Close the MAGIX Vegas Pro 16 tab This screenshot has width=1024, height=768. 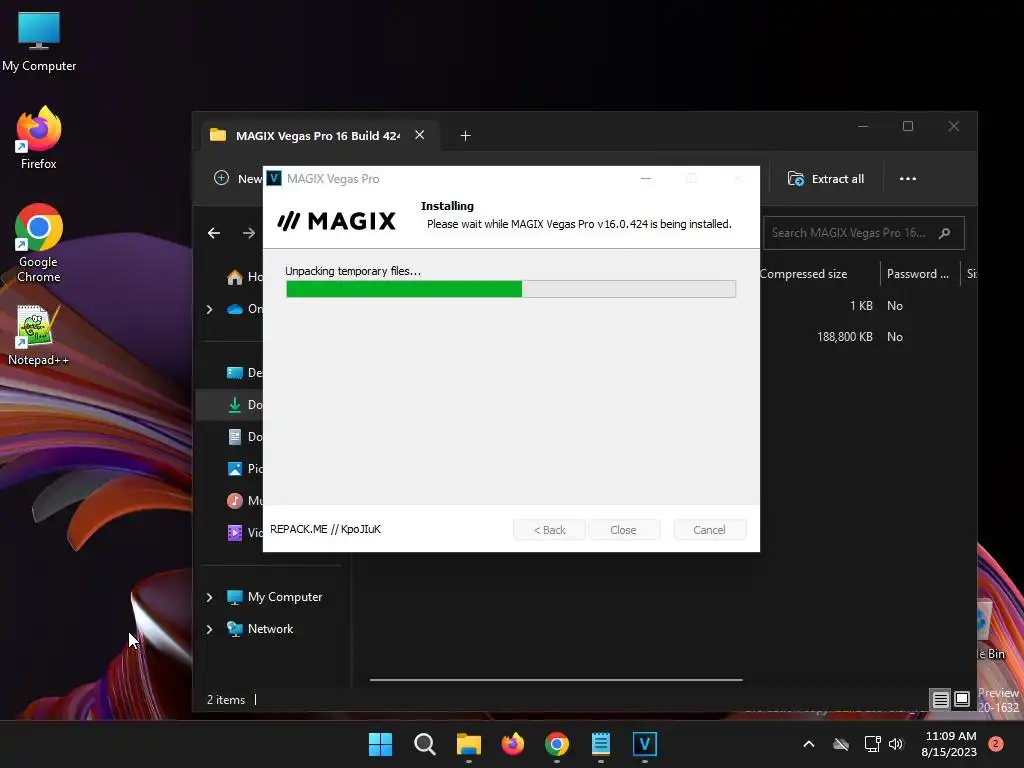pyautogui.click(x=419, y=135)
